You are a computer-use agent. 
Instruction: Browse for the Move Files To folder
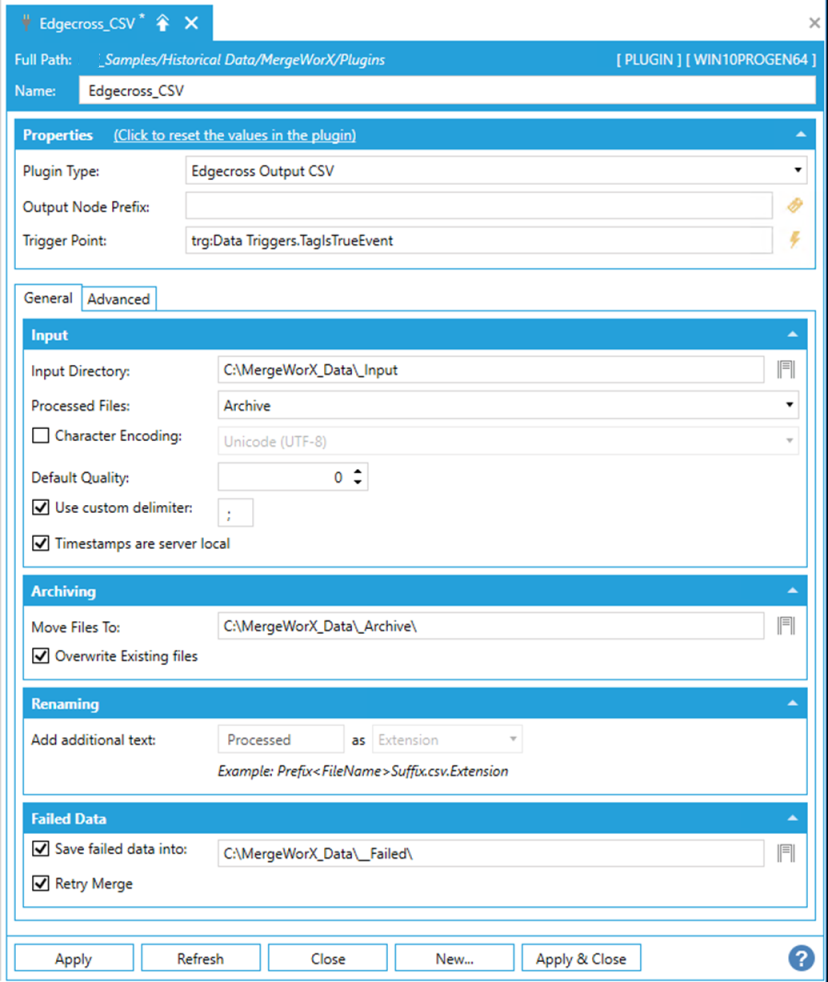(x=786, y=626)
